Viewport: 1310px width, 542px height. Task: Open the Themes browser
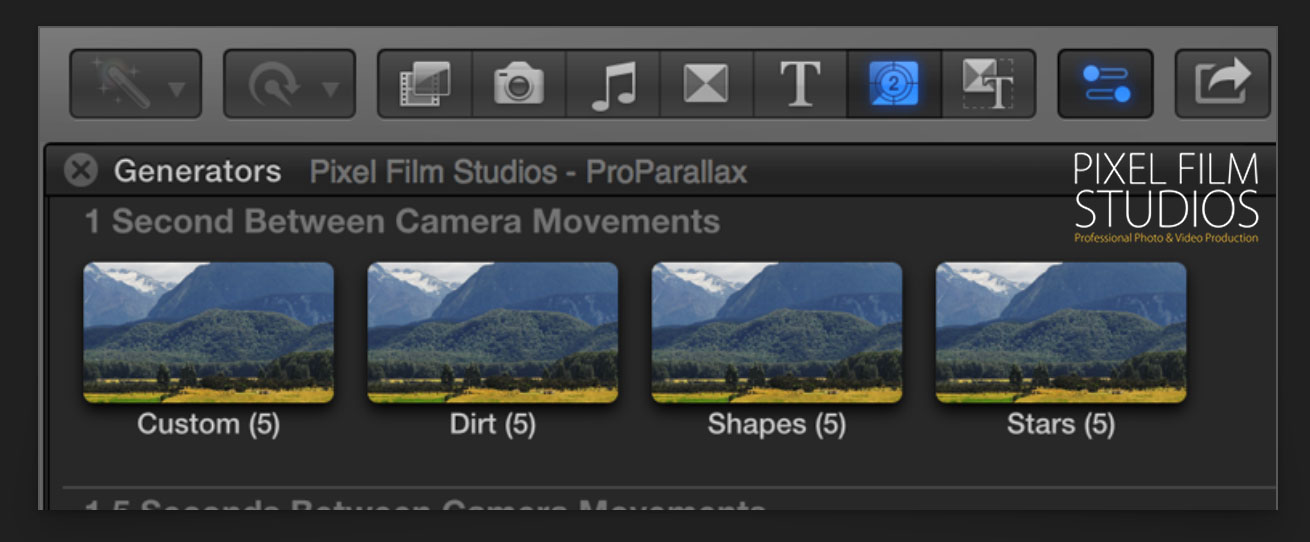(987, 84)
